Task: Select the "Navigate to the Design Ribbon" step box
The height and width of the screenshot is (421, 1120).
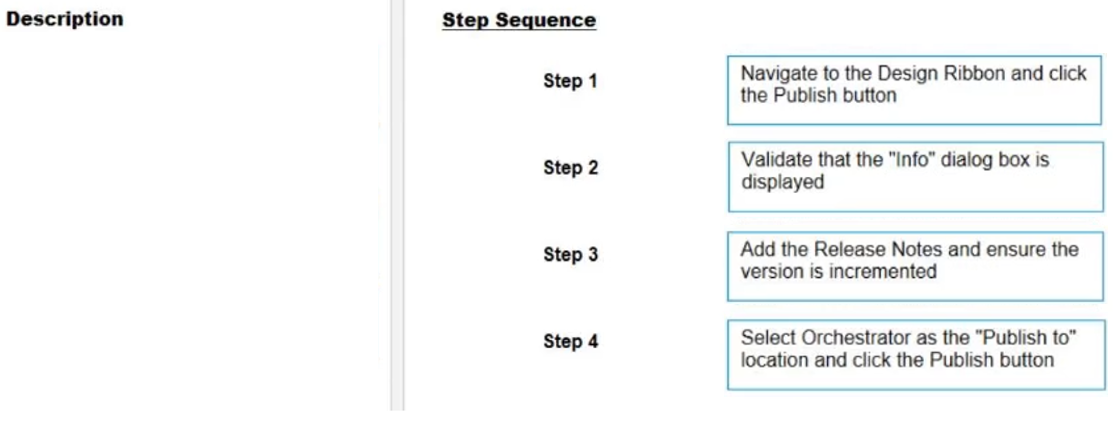Action: [914, 90]
